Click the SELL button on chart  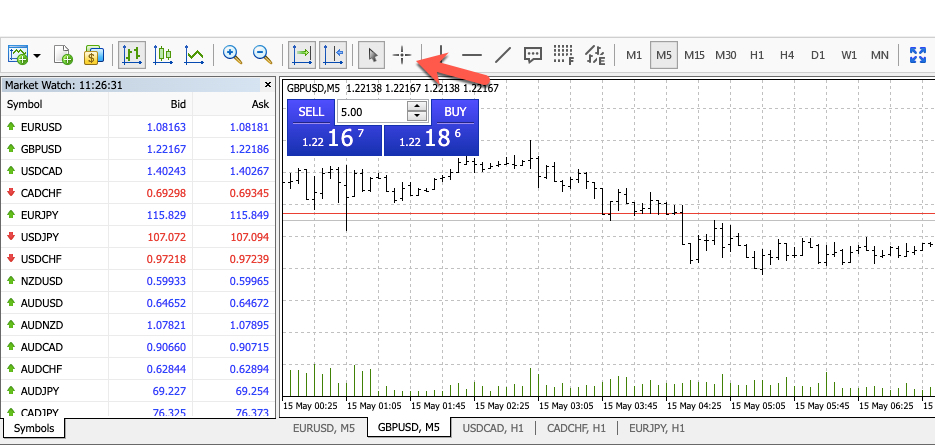point(311,112)
